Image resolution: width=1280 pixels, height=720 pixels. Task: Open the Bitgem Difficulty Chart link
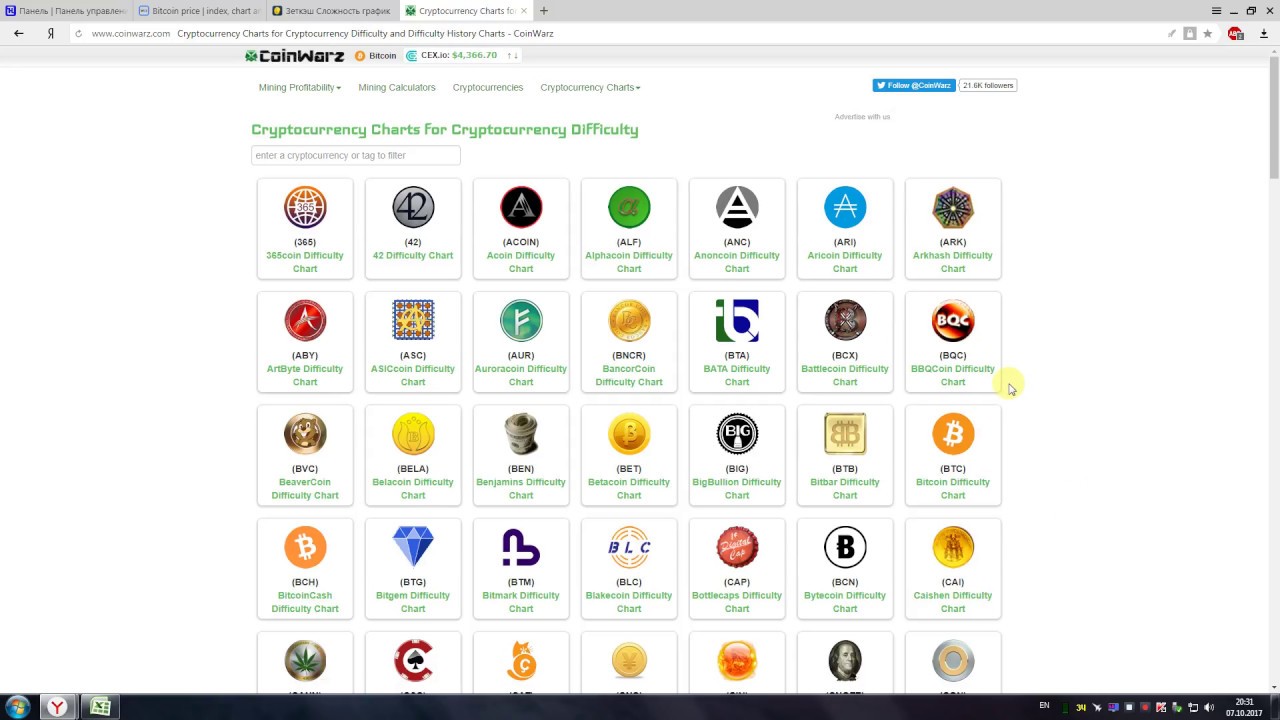click(413, 601)
